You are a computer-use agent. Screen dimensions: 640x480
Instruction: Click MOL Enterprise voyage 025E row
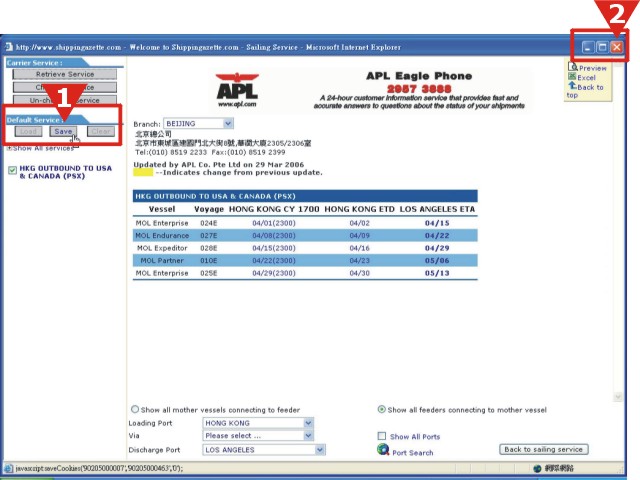[305, 273]
